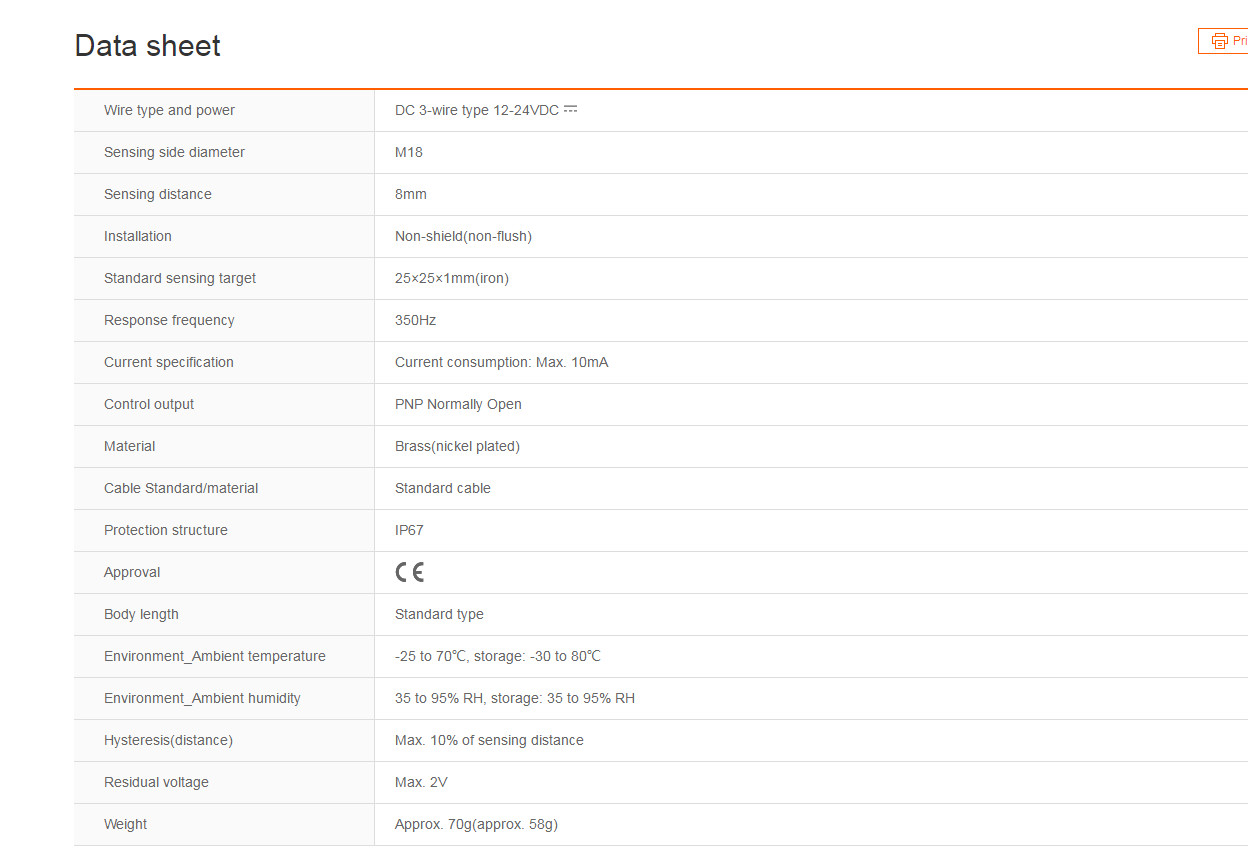Select the 8mm sensing distance value
This screenshot has height=853, width=1248.
pyautogui.click(x=411, y=194)
